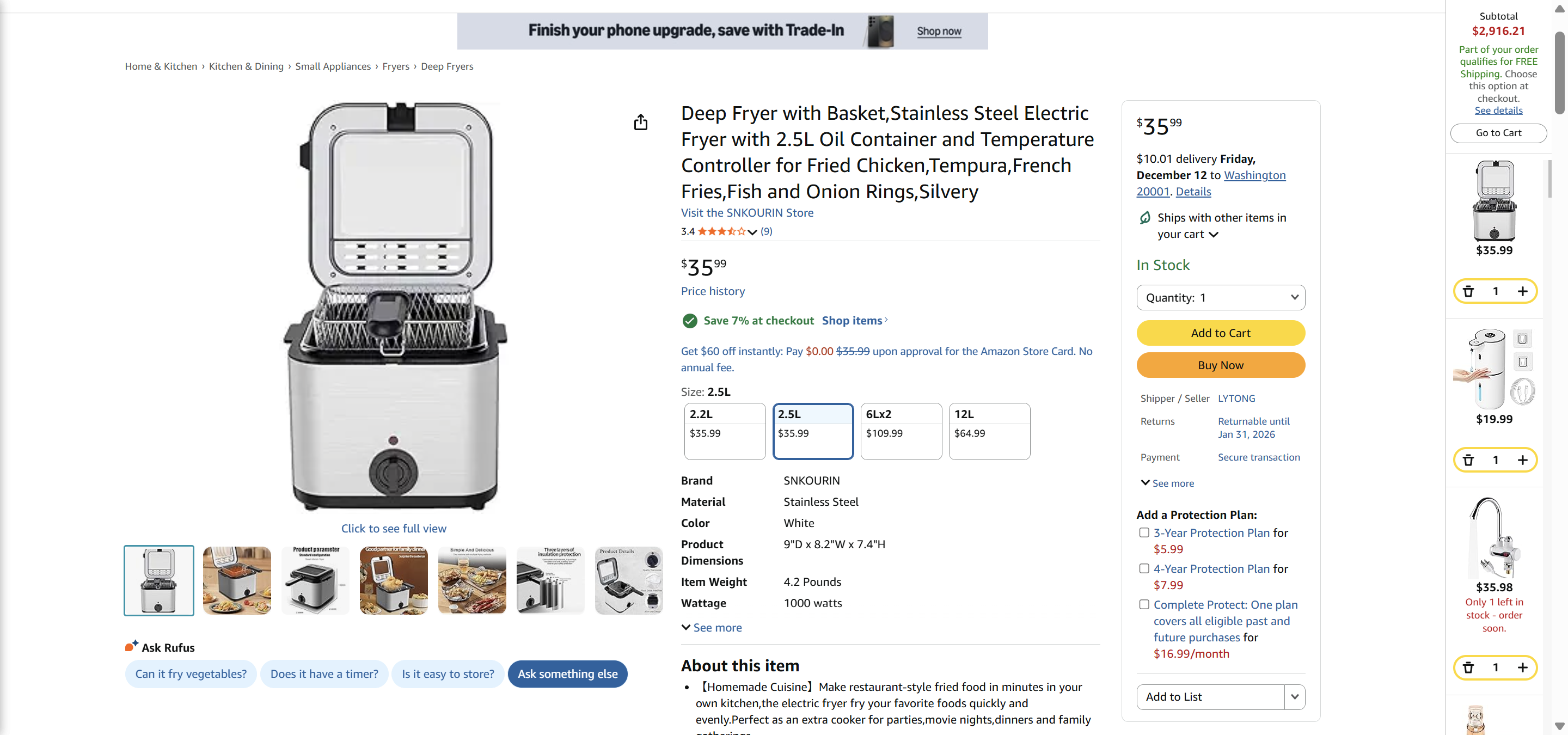Image resolution: width=1568 pixels, height=735 pixels.
Task: Enable the 3-Year Protection Plan checkbox
Action: coord(1144,532)
